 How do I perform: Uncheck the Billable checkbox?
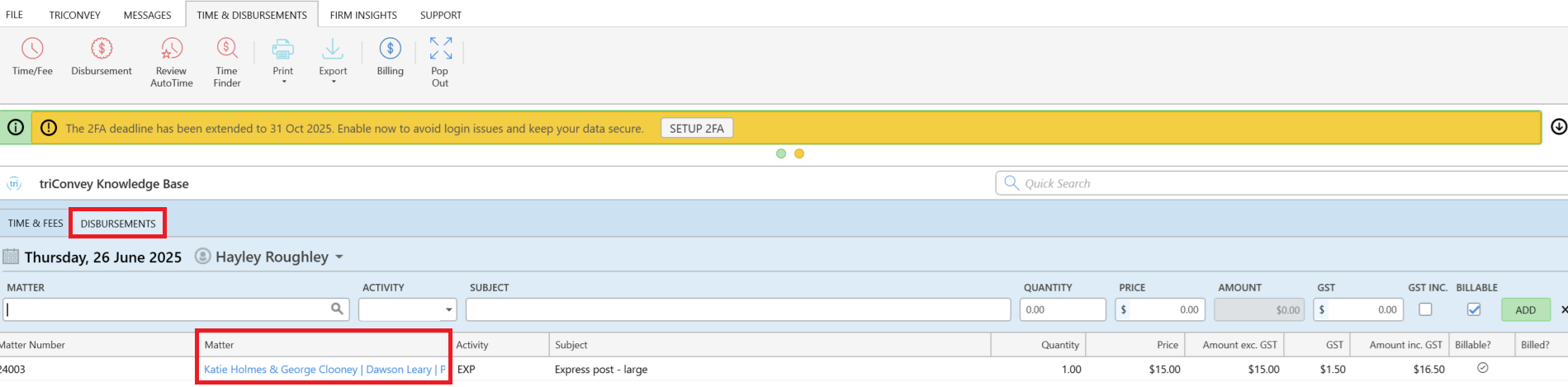pyautogui.click(x=1474, y=309)
